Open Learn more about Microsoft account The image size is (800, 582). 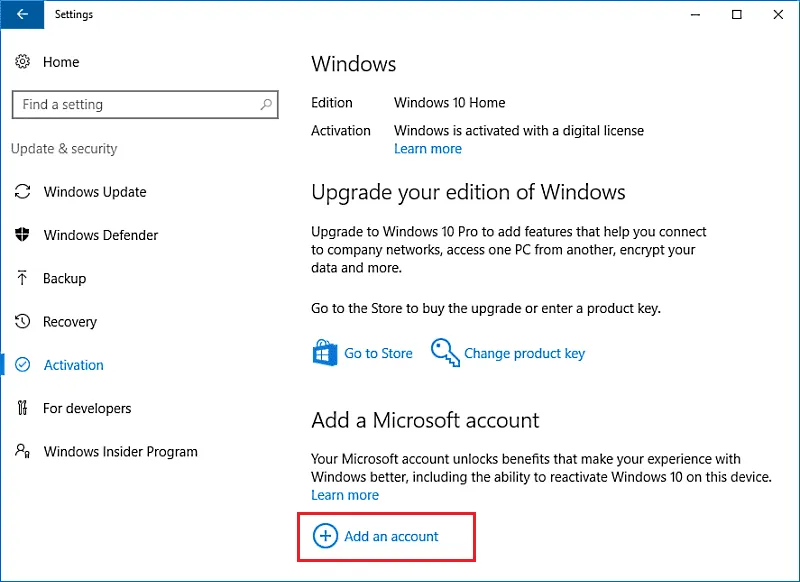coord(345,495)
